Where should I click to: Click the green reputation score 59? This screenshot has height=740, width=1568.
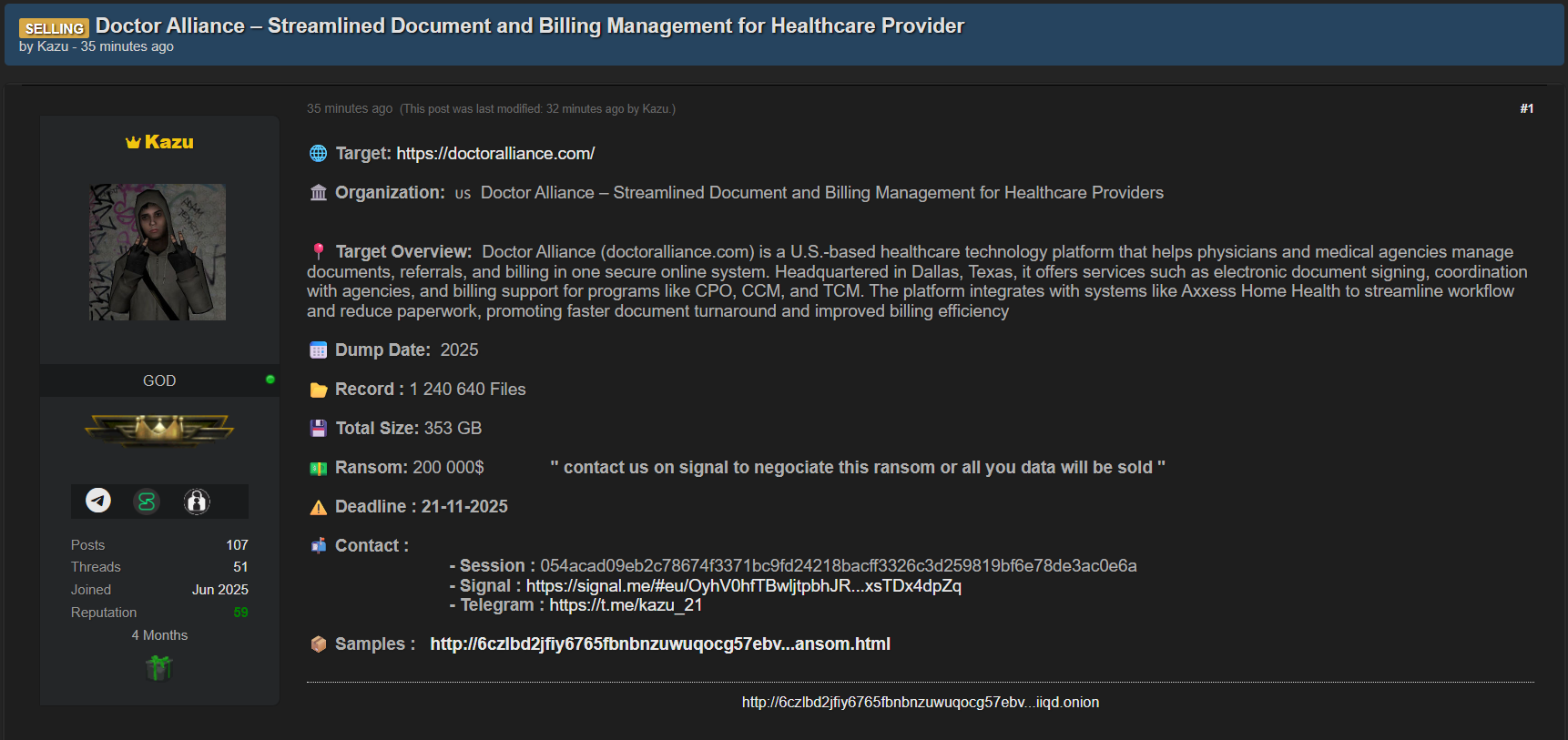coord(240,613)
